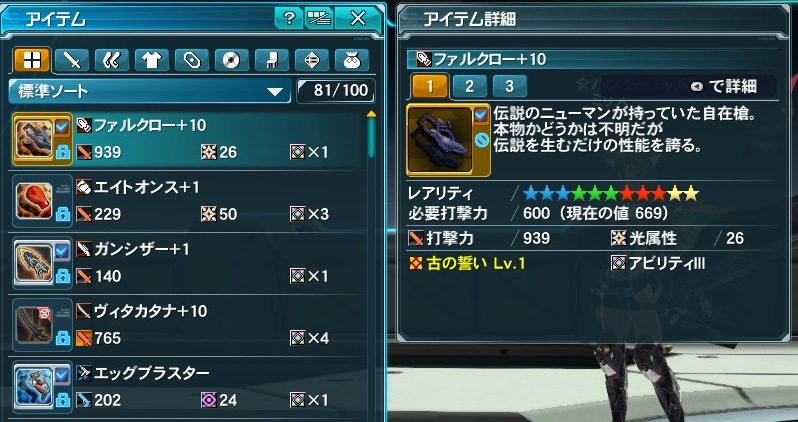Screen dimensions: 798x422
Task: Open the room goods chair filter
Action: [272, 61]
